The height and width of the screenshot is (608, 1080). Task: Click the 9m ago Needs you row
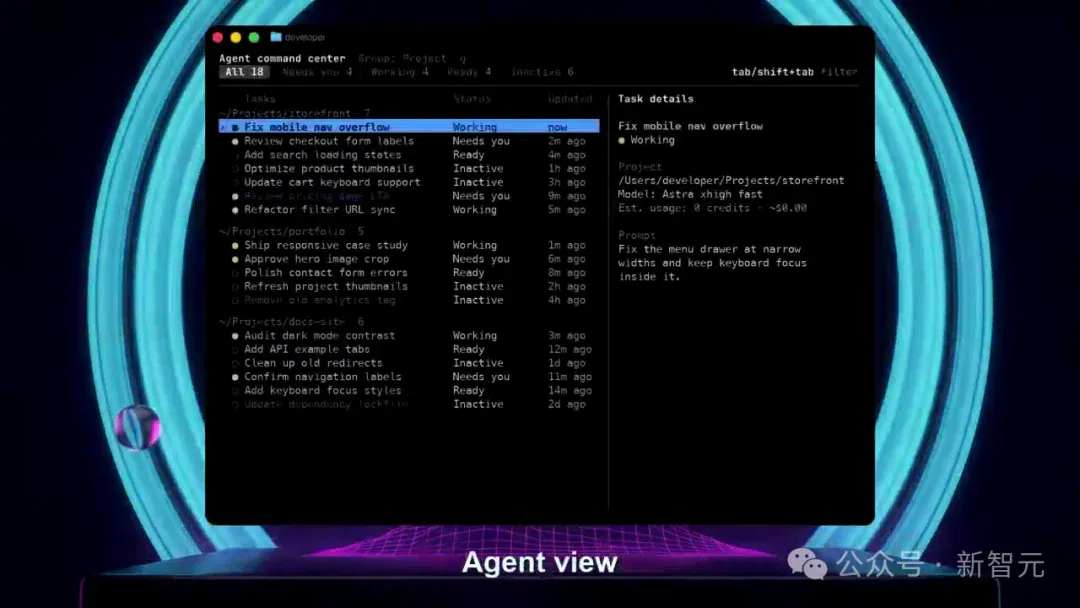click(409, 196)
